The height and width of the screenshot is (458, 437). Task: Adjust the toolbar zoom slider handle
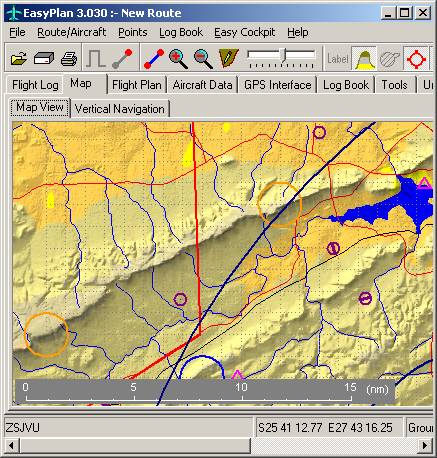284,55
